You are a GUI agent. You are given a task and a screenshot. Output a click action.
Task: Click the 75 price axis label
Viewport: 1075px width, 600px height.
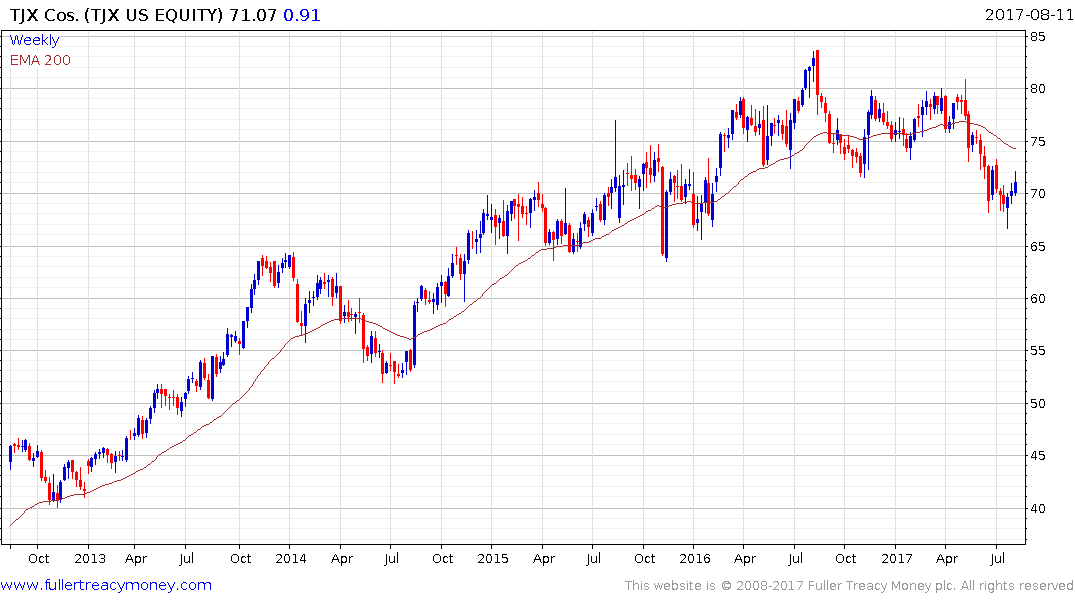click(x=1038, y=141)
